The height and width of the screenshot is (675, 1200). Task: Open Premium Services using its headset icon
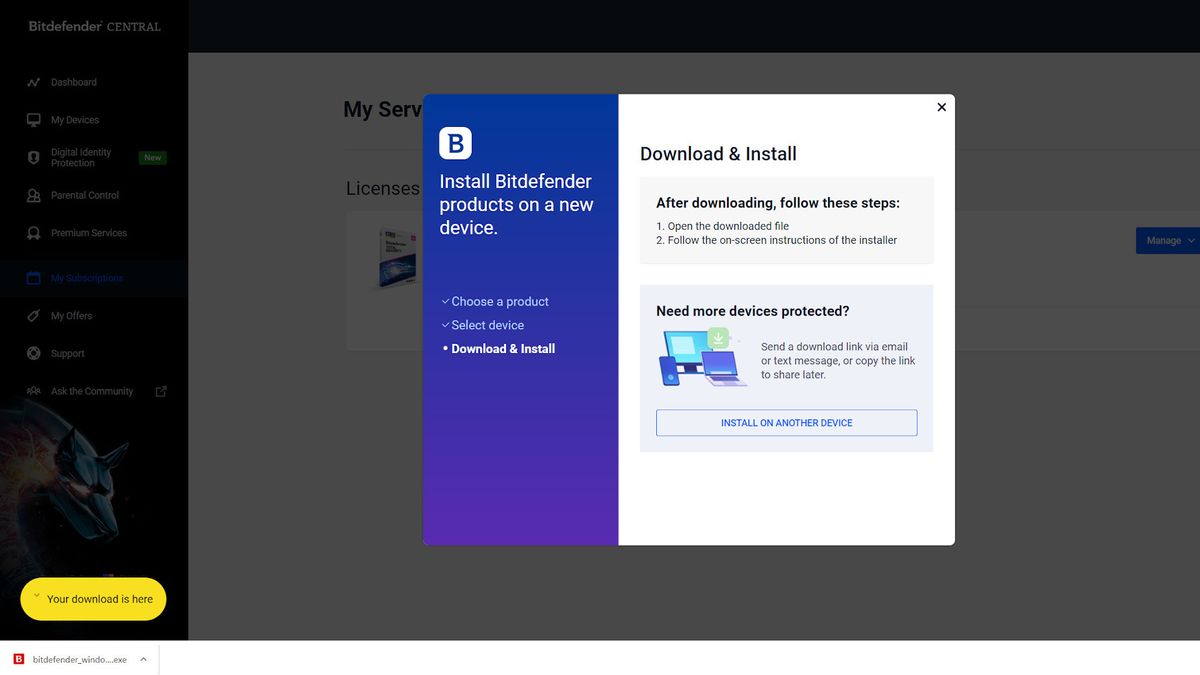click(33, 233)
